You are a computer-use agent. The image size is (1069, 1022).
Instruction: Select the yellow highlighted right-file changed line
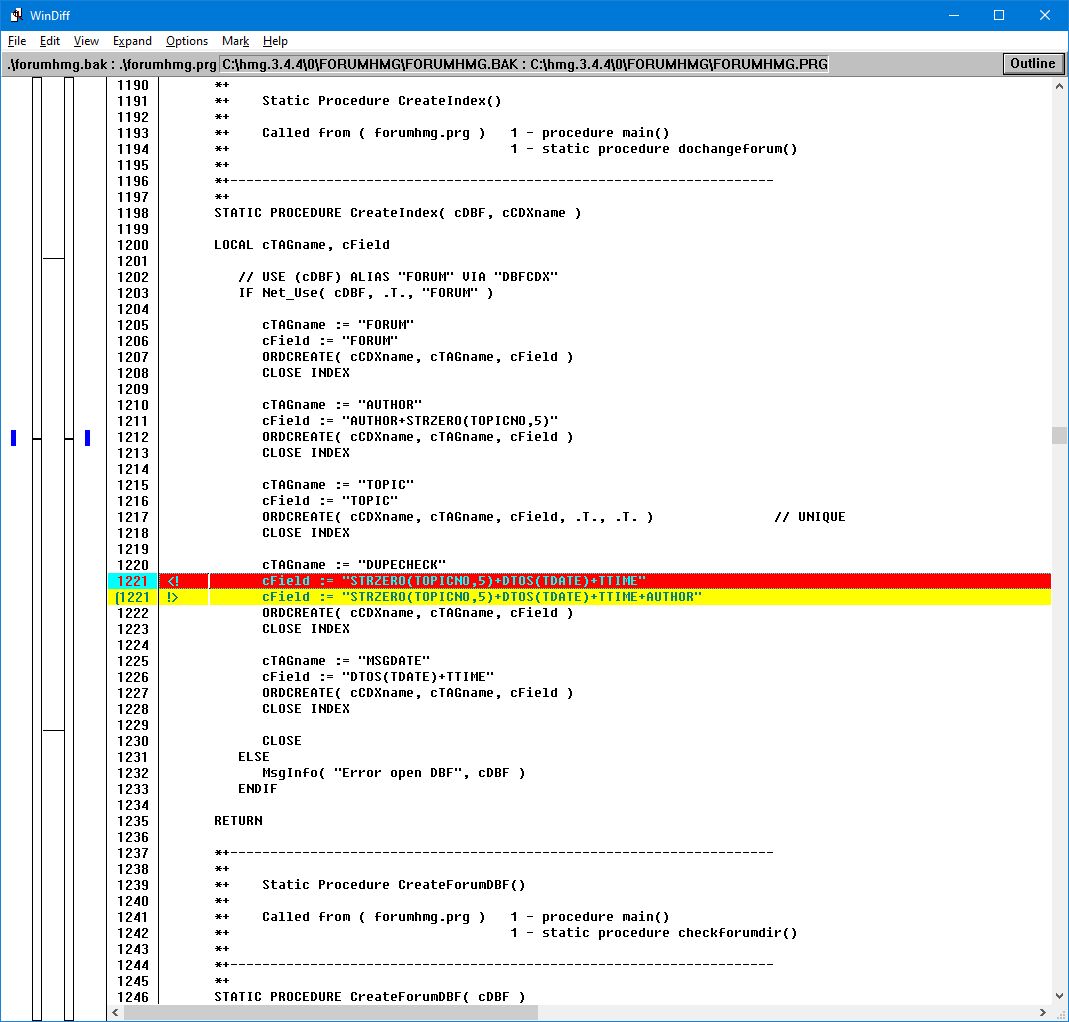point(600,597)
